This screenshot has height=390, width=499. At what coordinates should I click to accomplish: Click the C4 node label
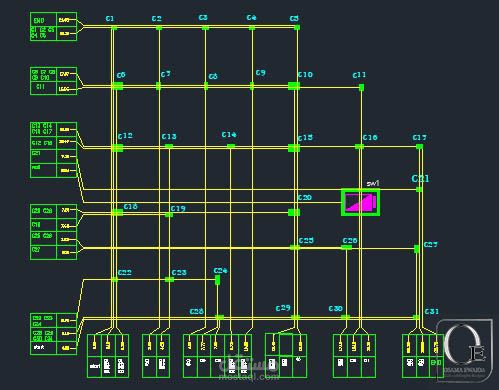pyautogui.click(x=251, y=17)
